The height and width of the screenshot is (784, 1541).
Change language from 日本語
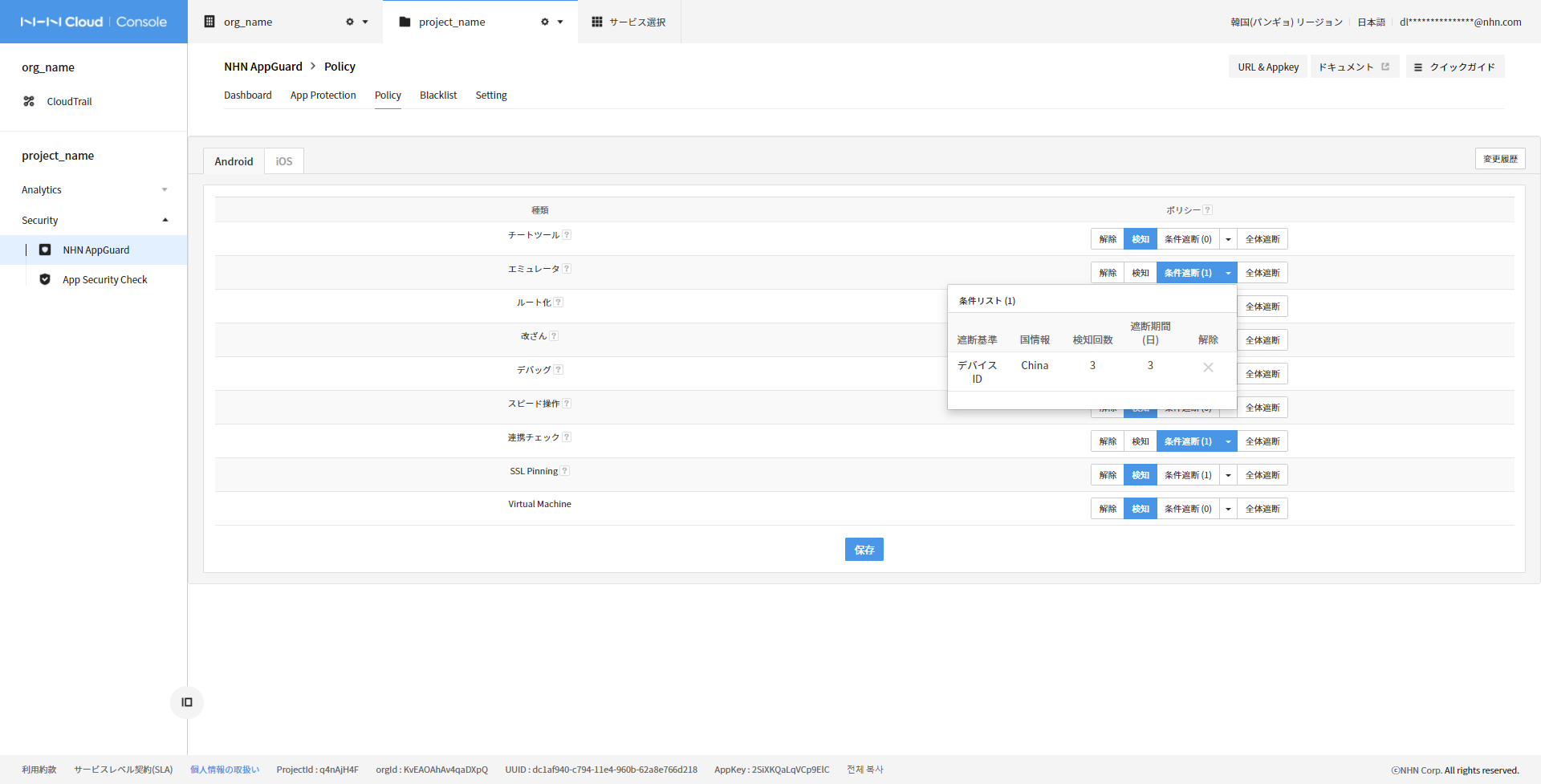(x=1371, y=22)
